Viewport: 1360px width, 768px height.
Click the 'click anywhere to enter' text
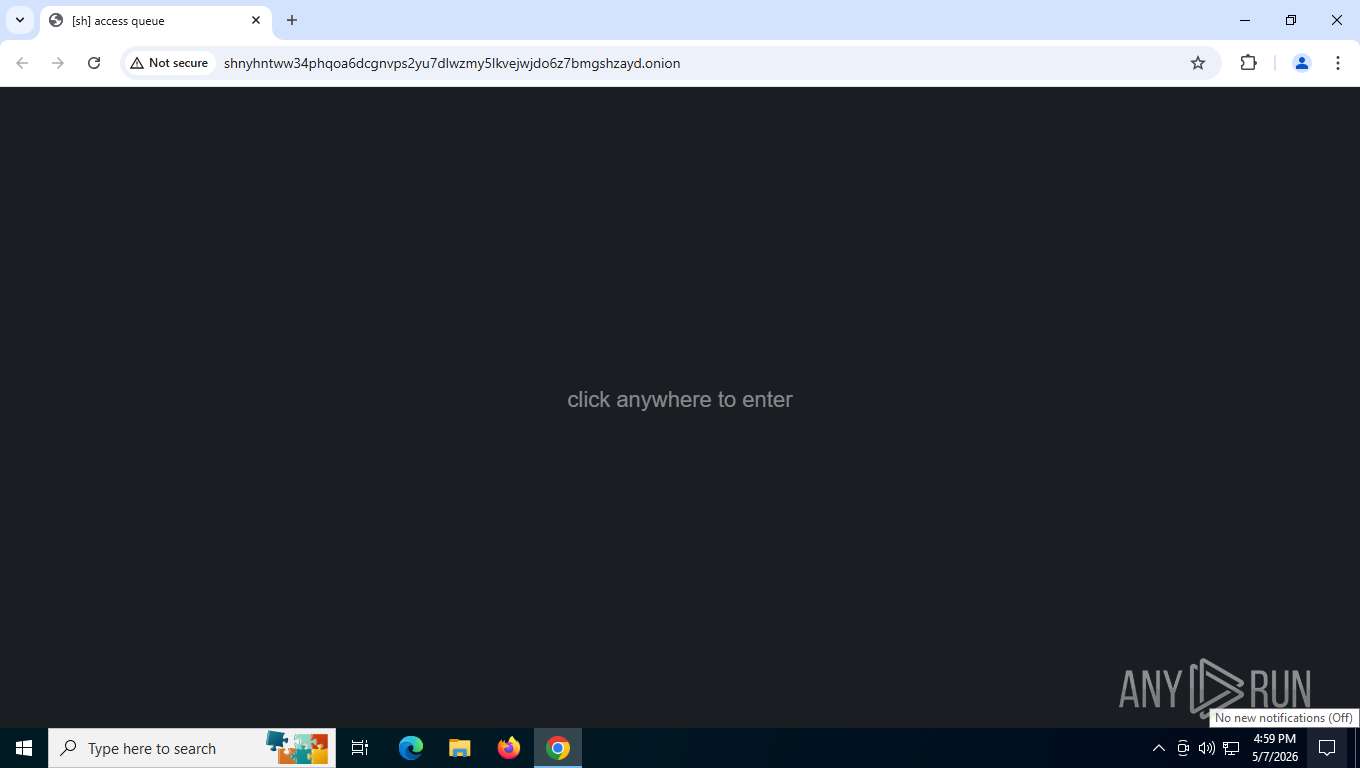point(680,399)
